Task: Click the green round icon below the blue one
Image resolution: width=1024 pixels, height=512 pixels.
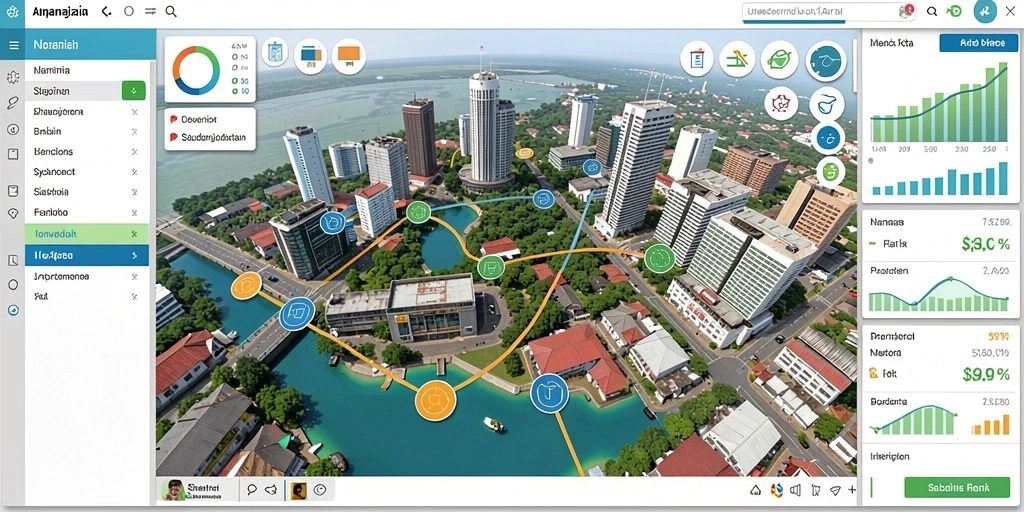Action: 831,172
